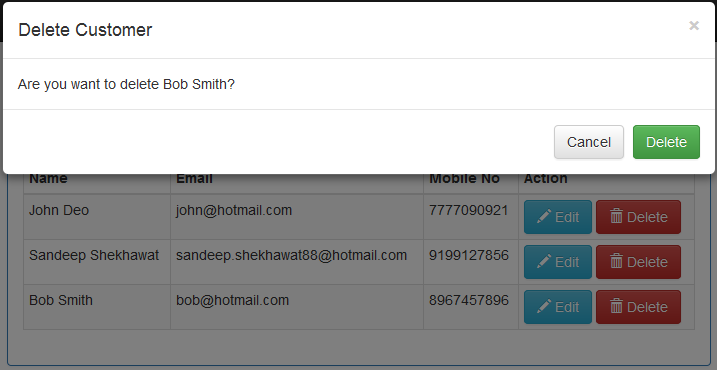Viewport: 717px width, 370px height.
Task: Click the trash icon in John Deo's row
Action: tap(616, 216)
